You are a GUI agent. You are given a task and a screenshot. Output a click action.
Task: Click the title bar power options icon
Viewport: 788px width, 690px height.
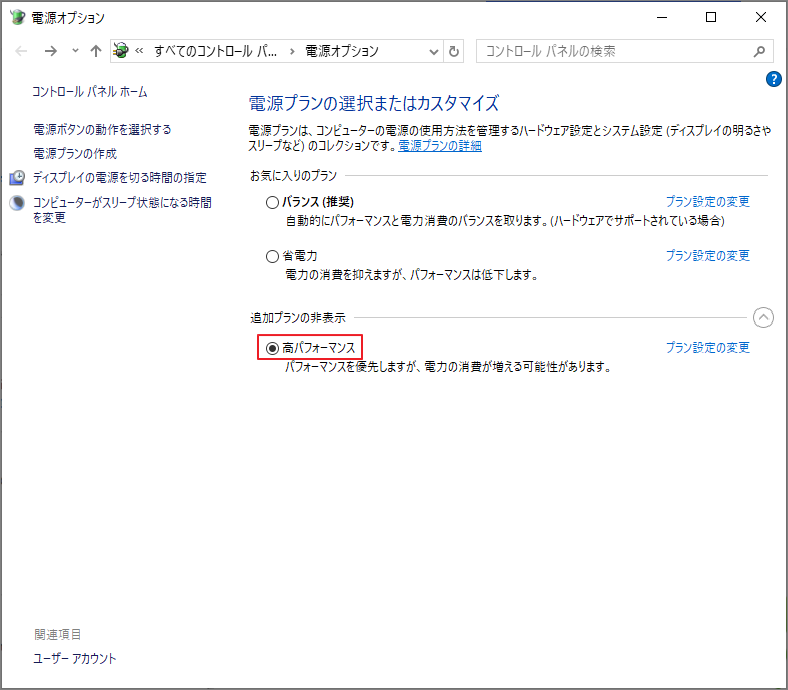pos(18,17)
